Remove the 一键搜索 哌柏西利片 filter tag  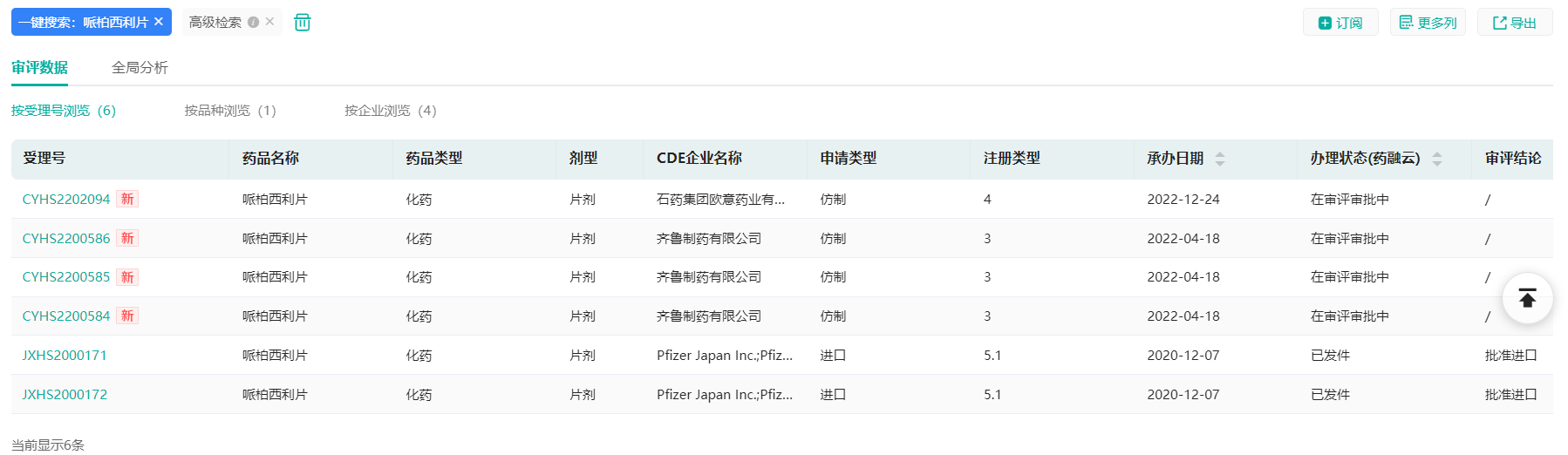159,22
